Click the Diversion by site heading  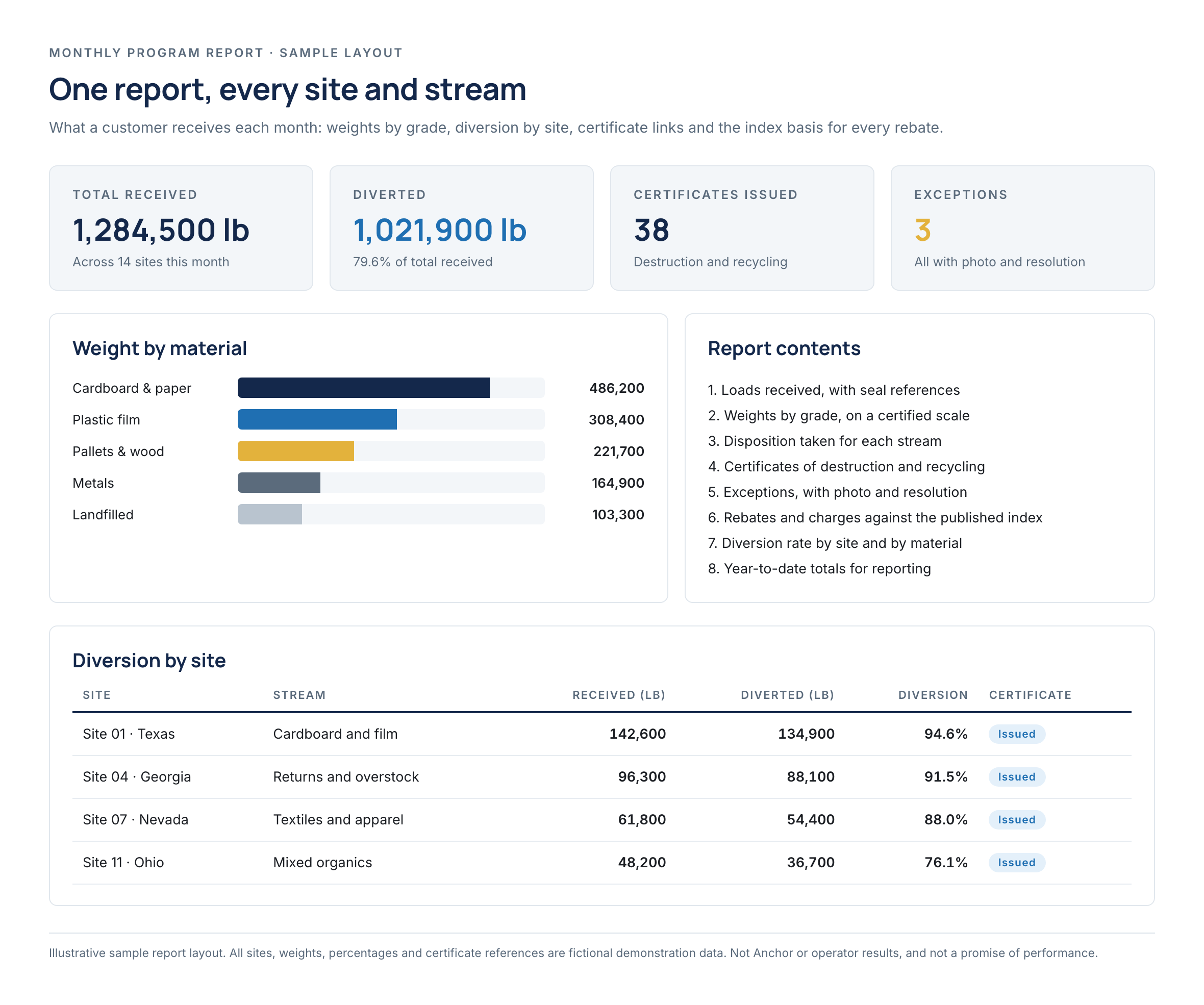pos(149,661)
